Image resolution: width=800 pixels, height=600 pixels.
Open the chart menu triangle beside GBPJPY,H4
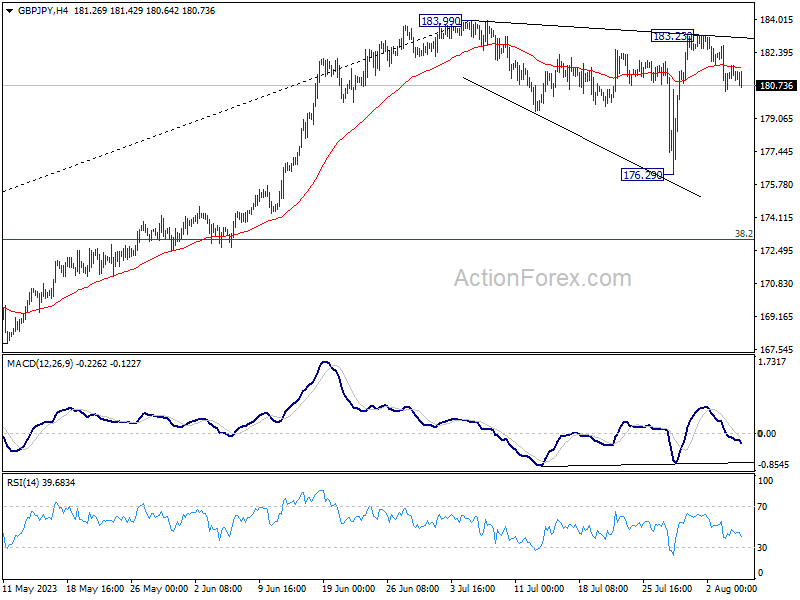10,11
